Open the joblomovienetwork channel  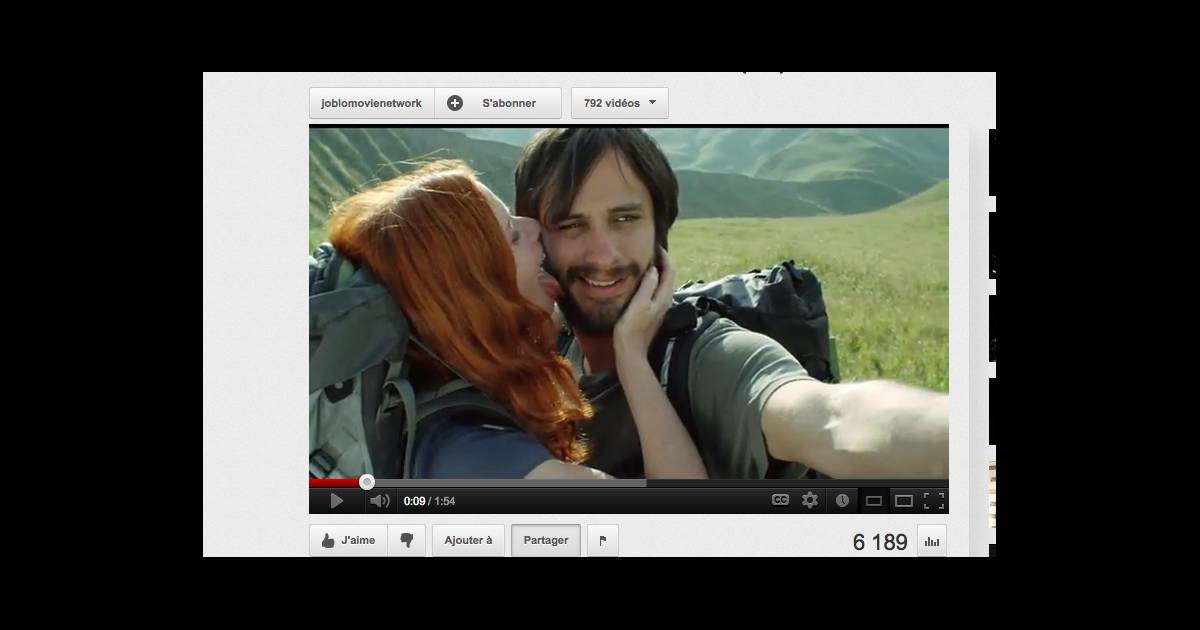(372, 103)
